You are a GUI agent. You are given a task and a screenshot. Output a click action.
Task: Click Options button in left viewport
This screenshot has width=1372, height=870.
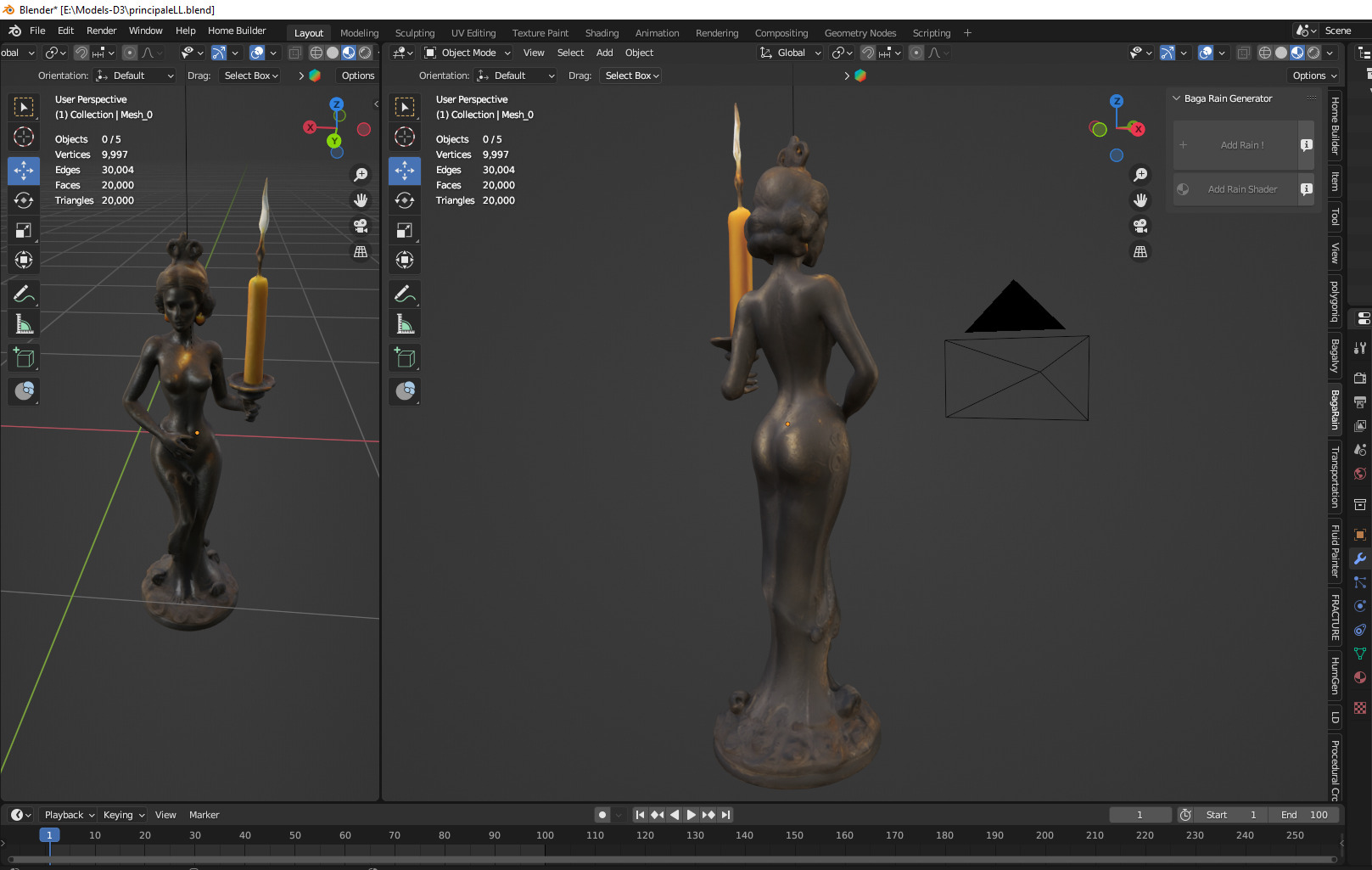tap(358, 76)
